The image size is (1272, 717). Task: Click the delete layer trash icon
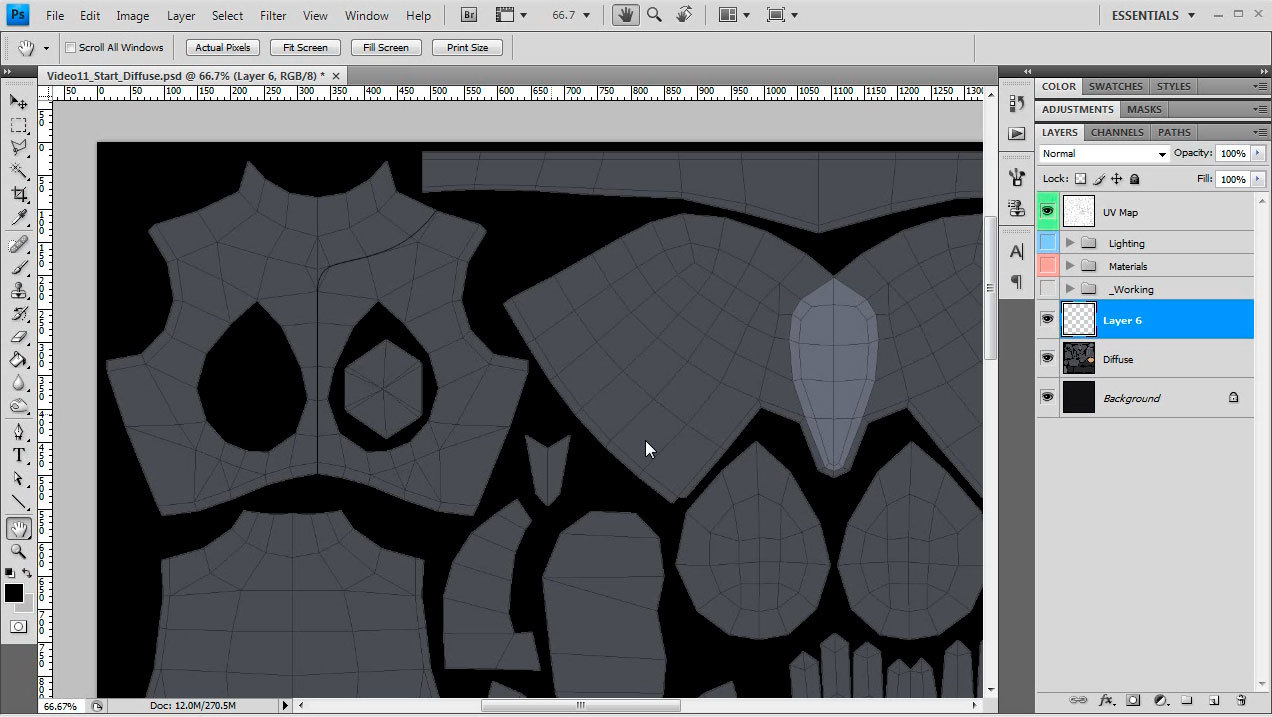click(x=1241, y=700)
